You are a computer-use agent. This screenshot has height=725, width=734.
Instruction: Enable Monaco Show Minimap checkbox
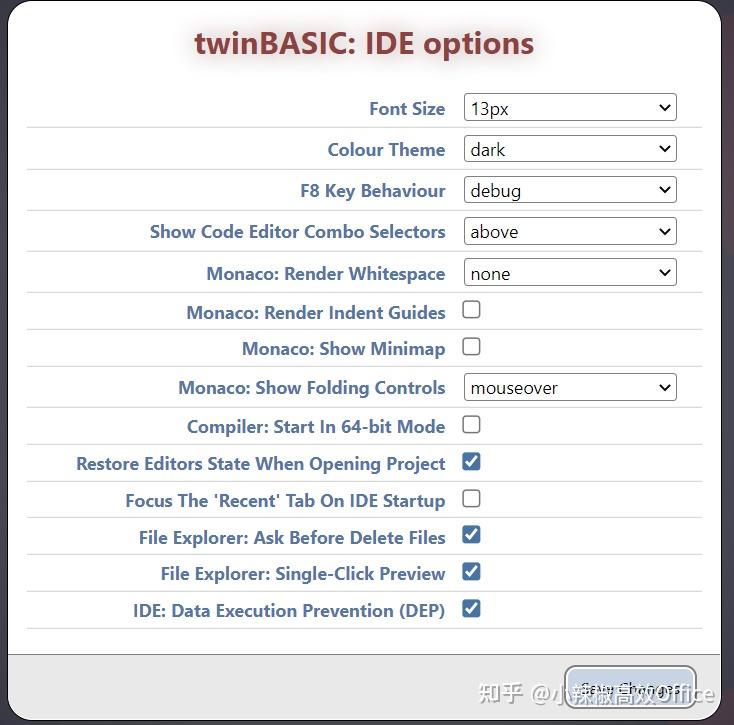[471, 347]
